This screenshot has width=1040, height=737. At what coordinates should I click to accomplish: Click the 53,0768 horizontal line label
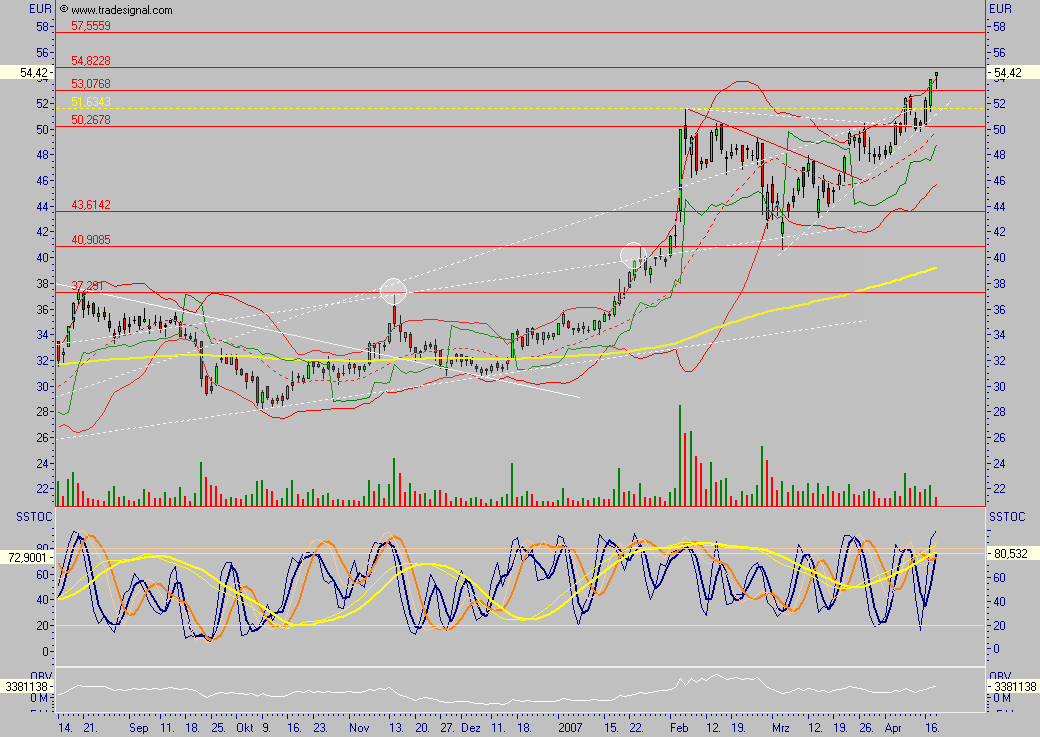pyautogui.click(x=91, y=84)
